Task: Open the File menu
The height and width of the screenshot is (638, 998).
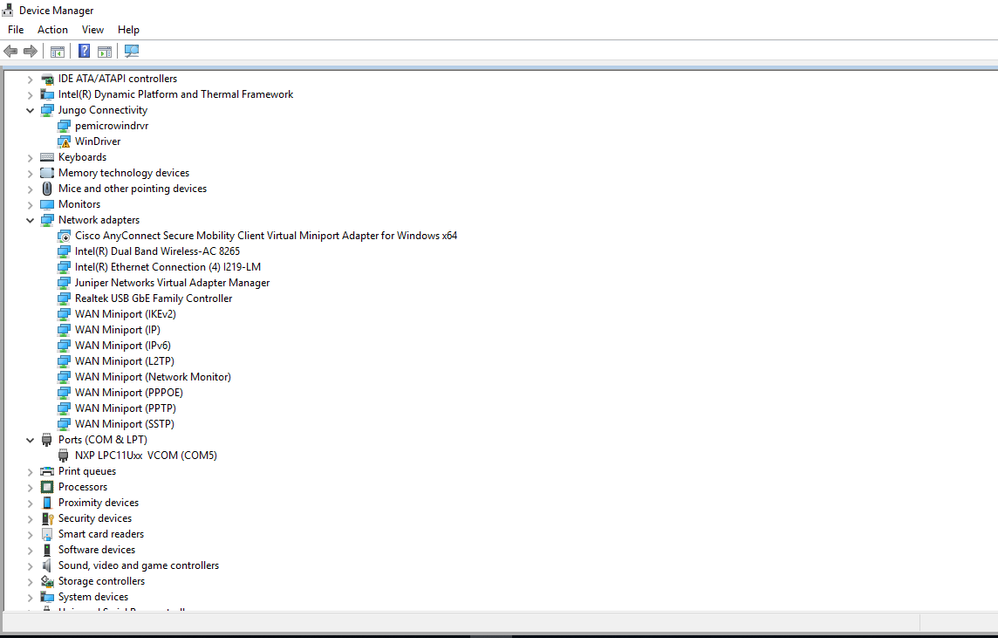Action: [x=16, y=29]
